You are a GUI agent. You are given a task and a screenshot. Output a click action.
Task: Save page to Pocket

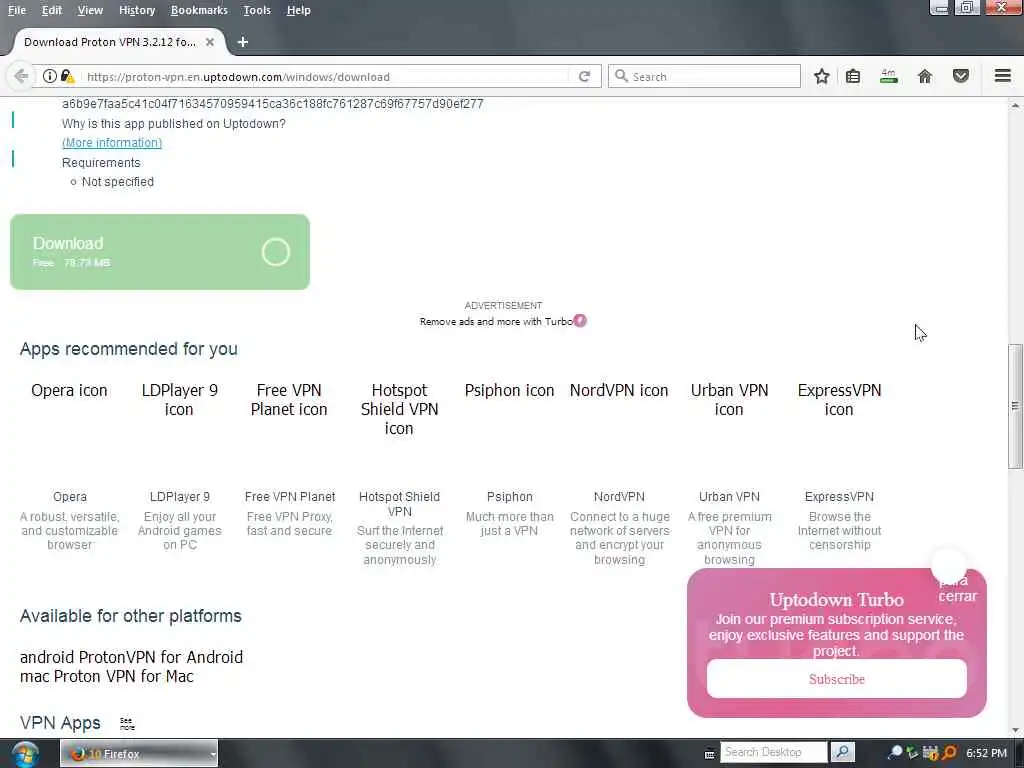tap(961, 76)
